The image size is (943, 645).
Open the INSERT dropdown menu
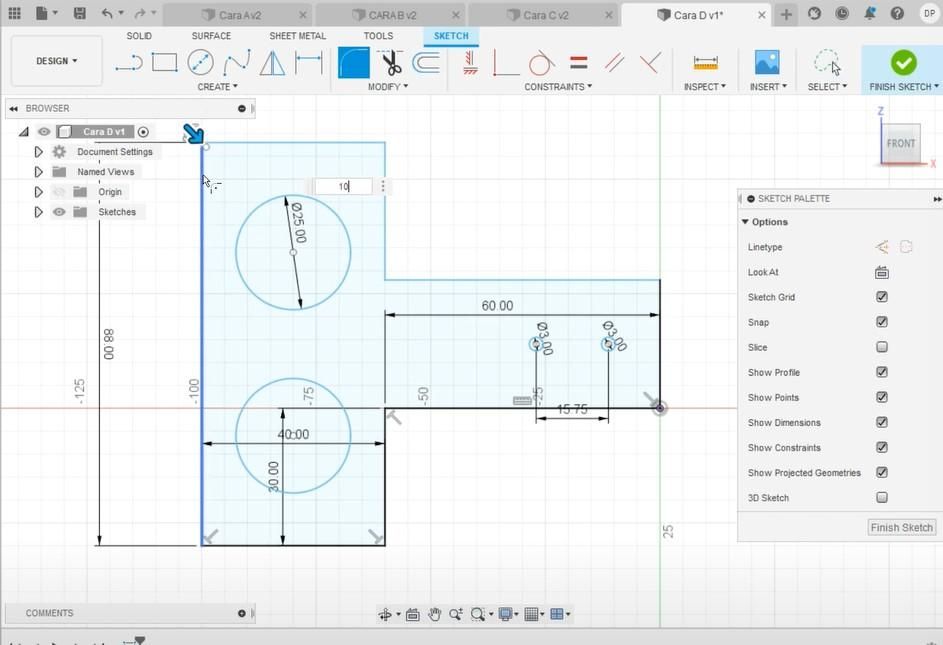768,87
